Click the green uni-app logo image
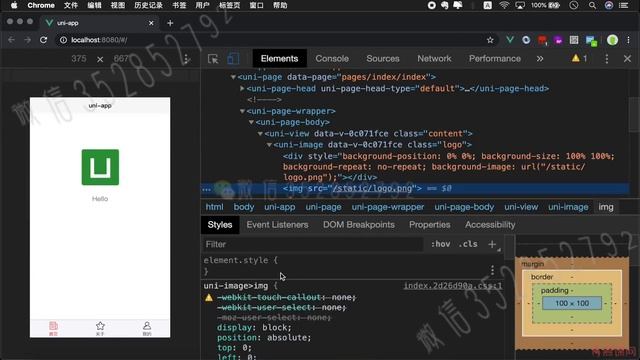Viewport: 640px width, 360px height. [x=100, y=167]
